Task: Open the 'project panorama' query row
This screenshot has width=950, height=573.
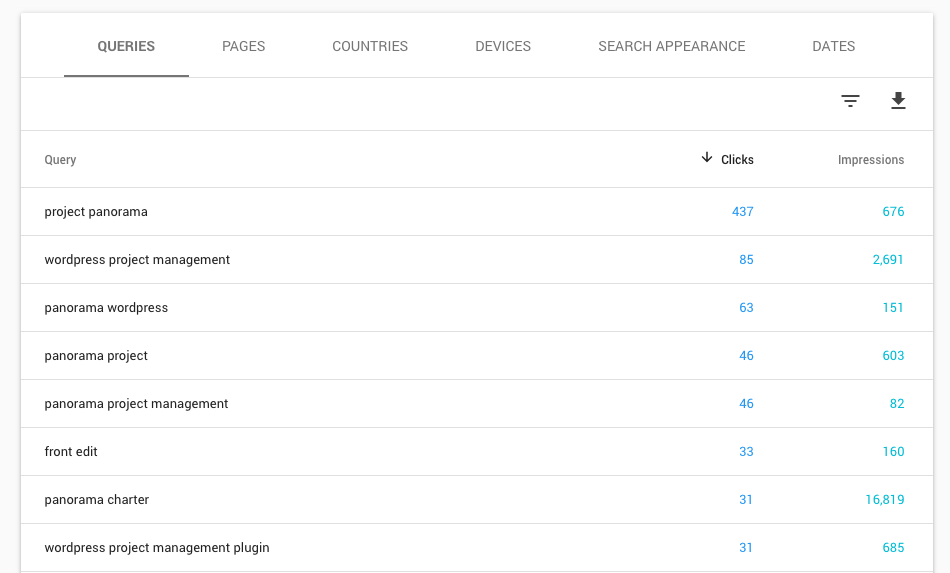Action: coord(96,212)
